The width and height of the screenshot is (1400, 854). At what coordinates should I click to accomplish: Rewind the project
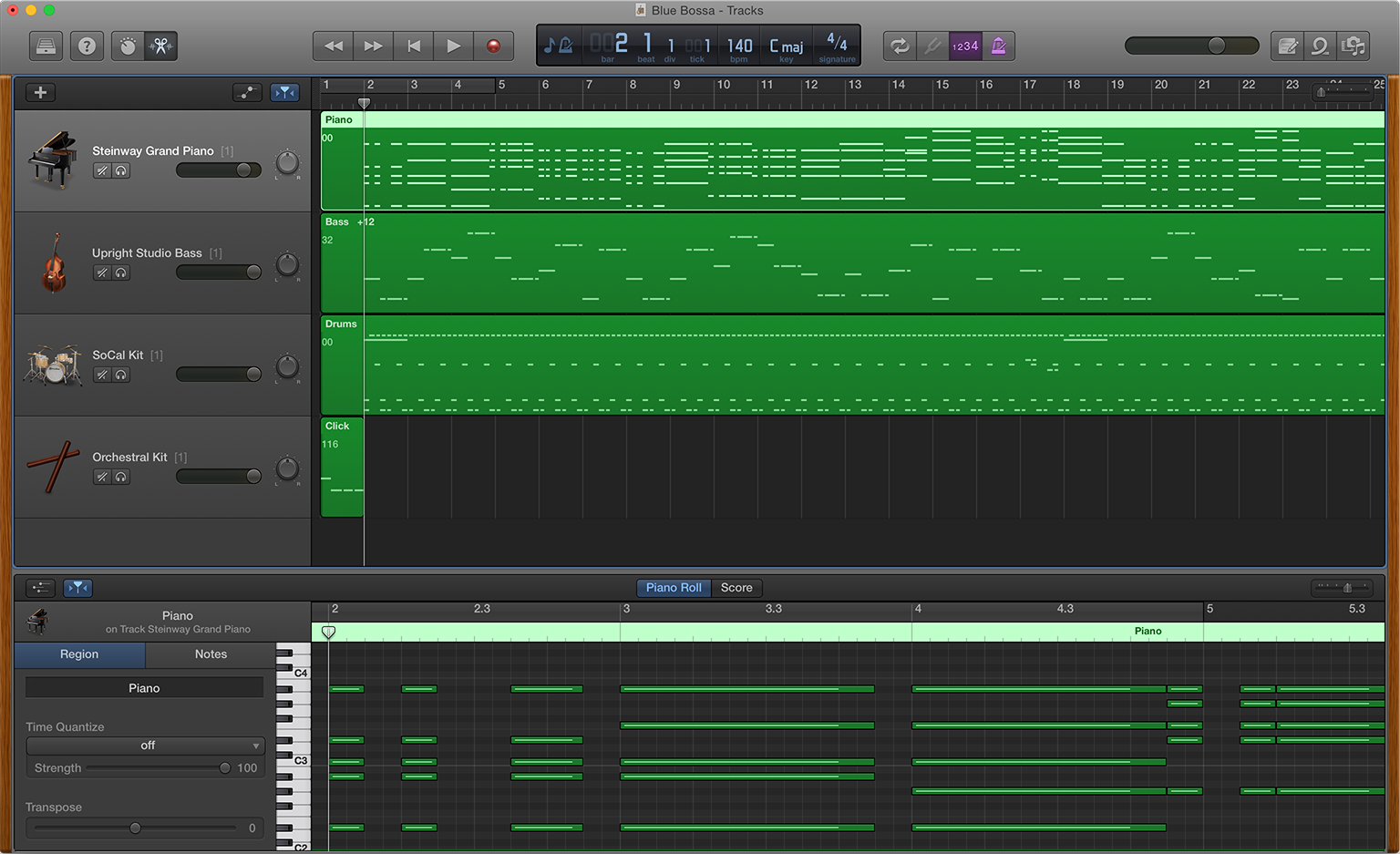point(334,46)
